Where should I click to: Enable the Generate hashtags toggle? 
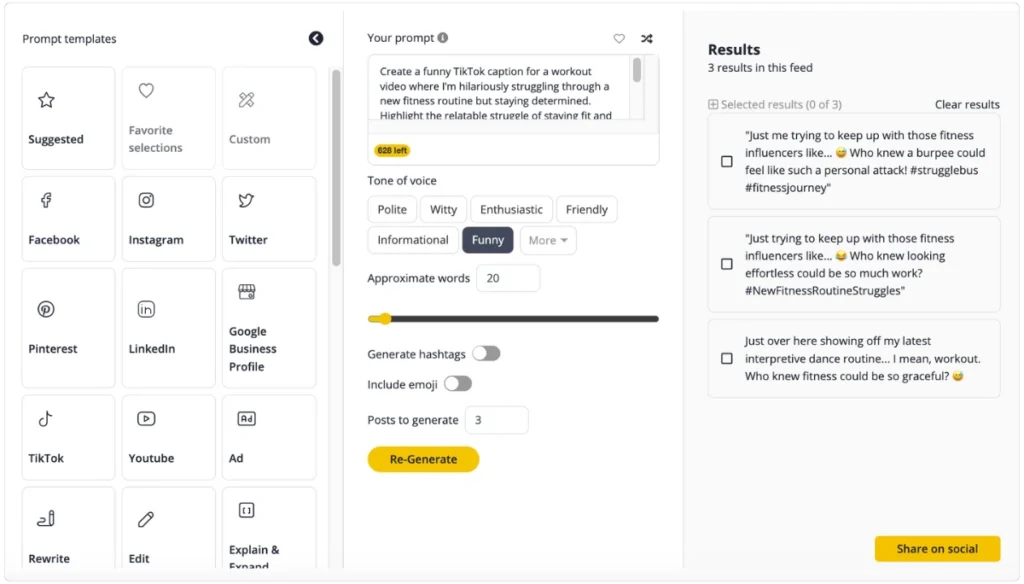487,353
